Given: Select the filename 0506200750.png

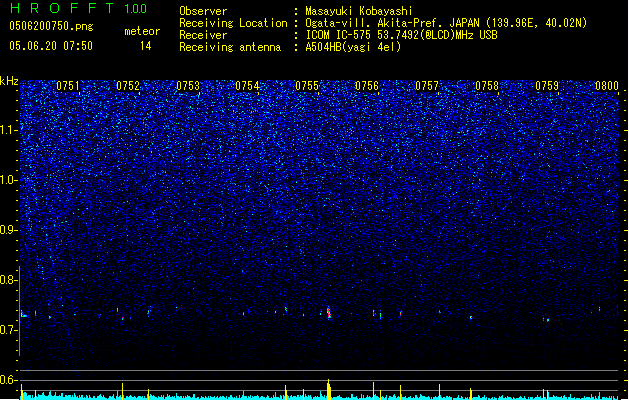Looking at the screenshot, I should pos(51,27).
